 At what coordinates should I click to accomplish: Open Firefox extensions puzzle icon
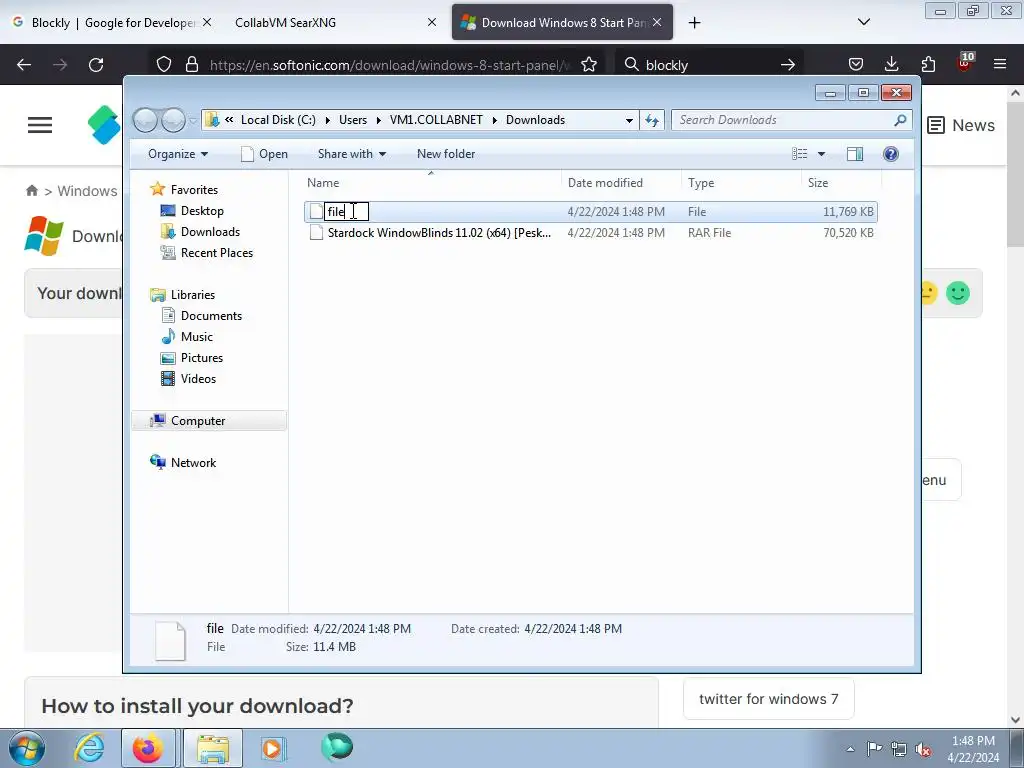[928, 65]
